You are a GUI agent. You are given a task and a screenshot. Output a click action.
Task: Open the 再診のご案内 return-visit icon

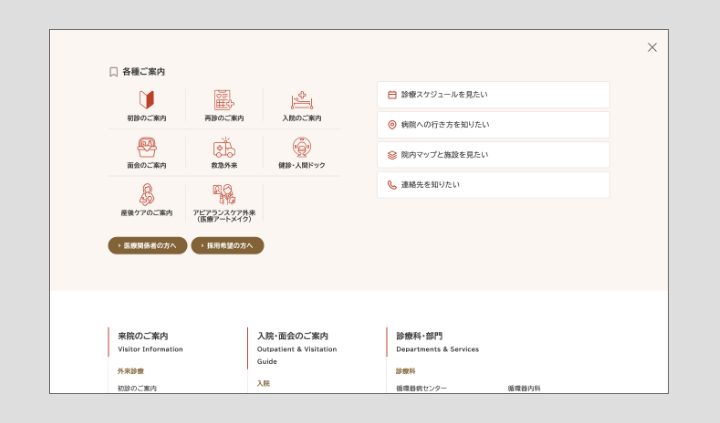click(x=224, y=101)
